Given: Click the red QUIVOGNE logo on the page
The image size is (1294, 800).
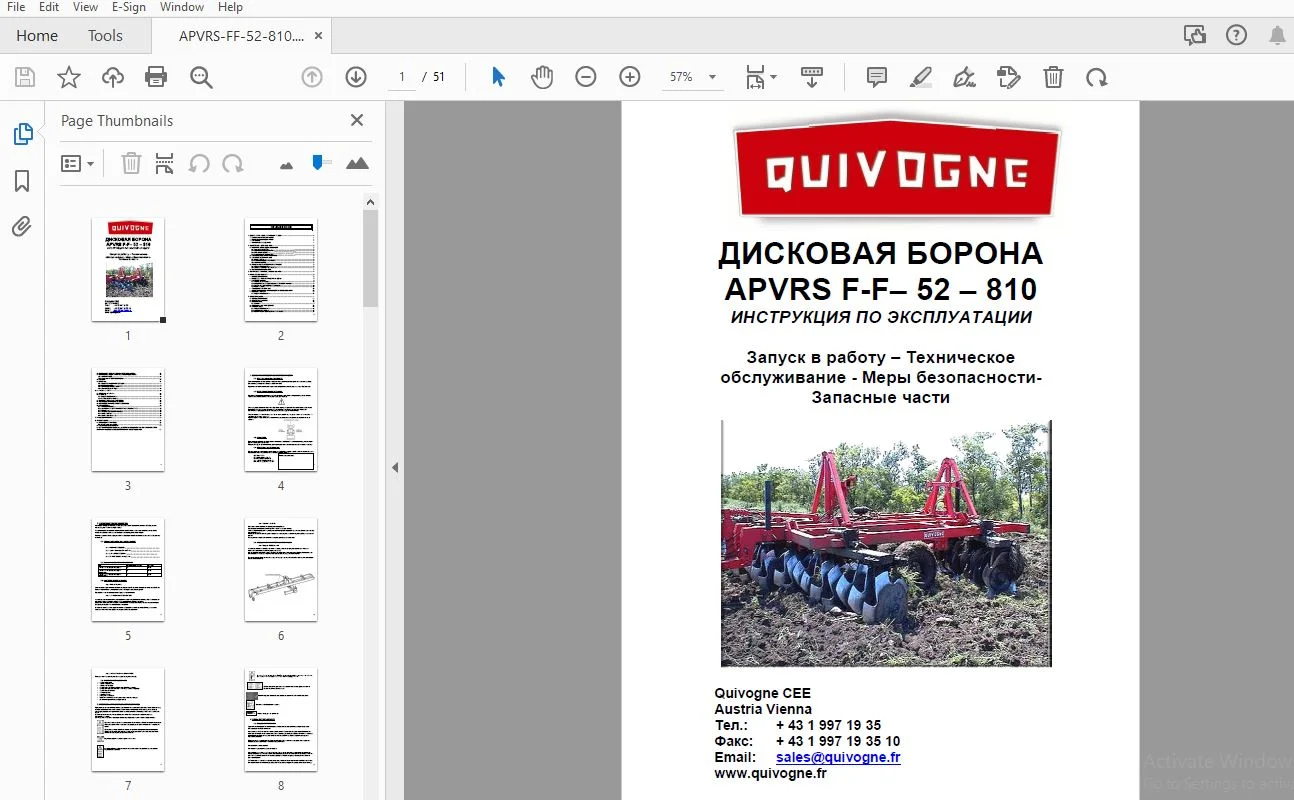Looking at the screenshot, I should 897,169.
